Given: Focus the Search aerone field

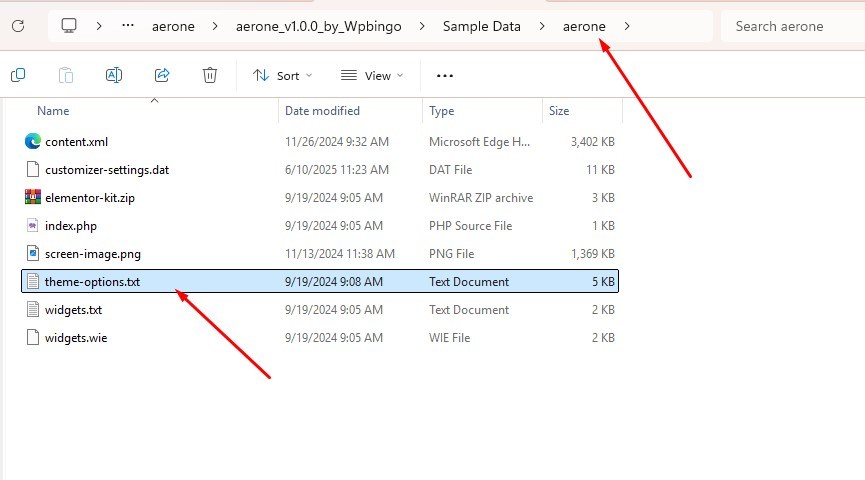Looking at the screenshot, I should (793, 26).
